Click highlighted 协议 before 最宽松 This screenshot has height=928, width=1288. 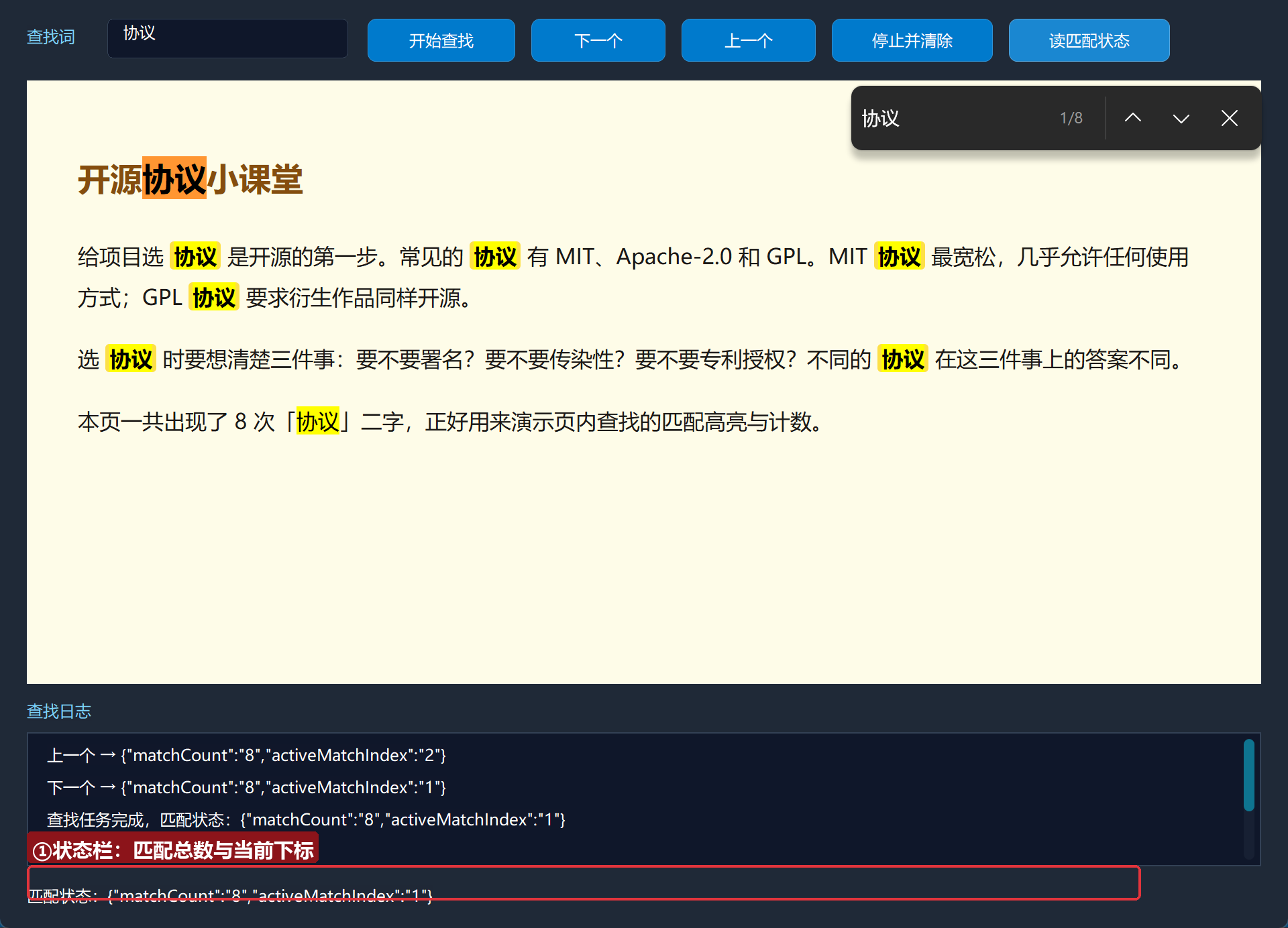(900, 256)
